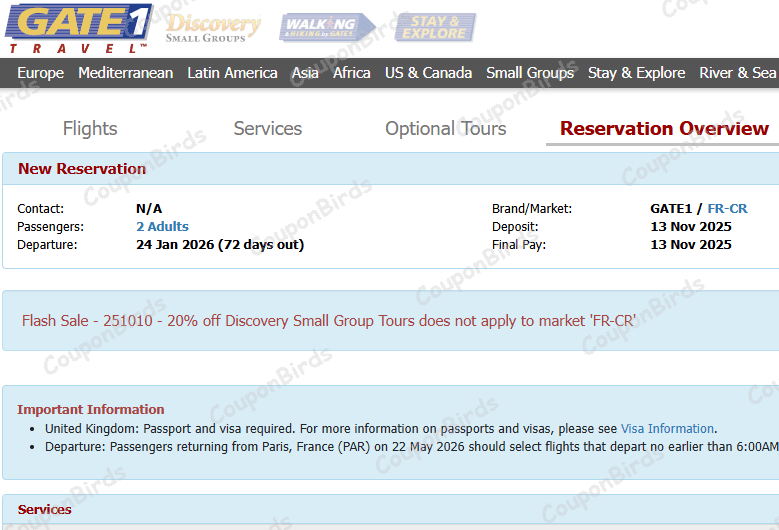Image resolution: width=779 pixels, height=530 pixels.
Task: Open the FR-CR market link
Action: point(727,209)
